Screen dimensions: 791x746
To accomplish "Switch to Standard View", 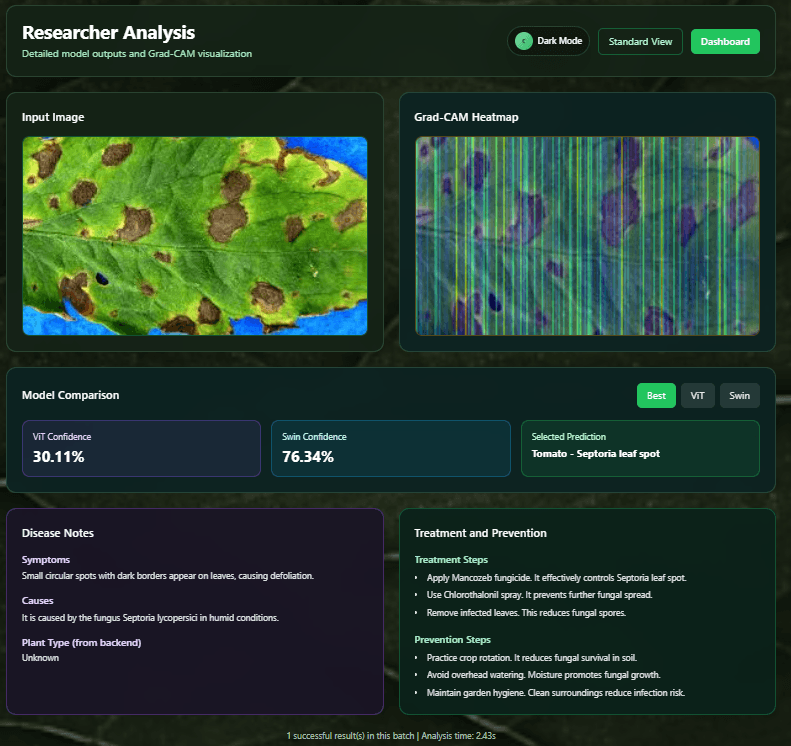I will click(x=640, y=41).
